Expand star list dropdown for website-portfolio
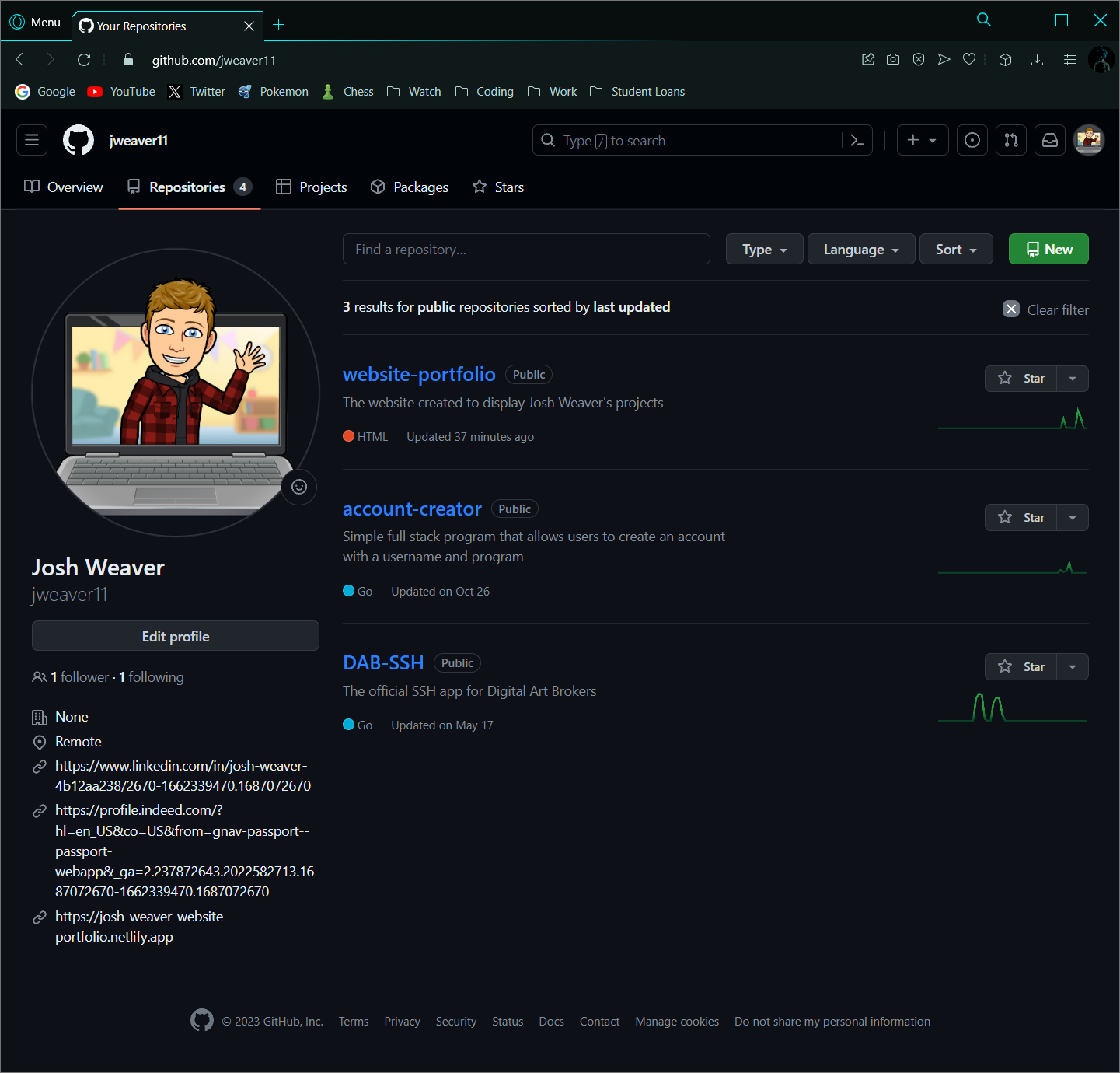The width and height of the screenshot is (1120, 1073). point(1073,379)
